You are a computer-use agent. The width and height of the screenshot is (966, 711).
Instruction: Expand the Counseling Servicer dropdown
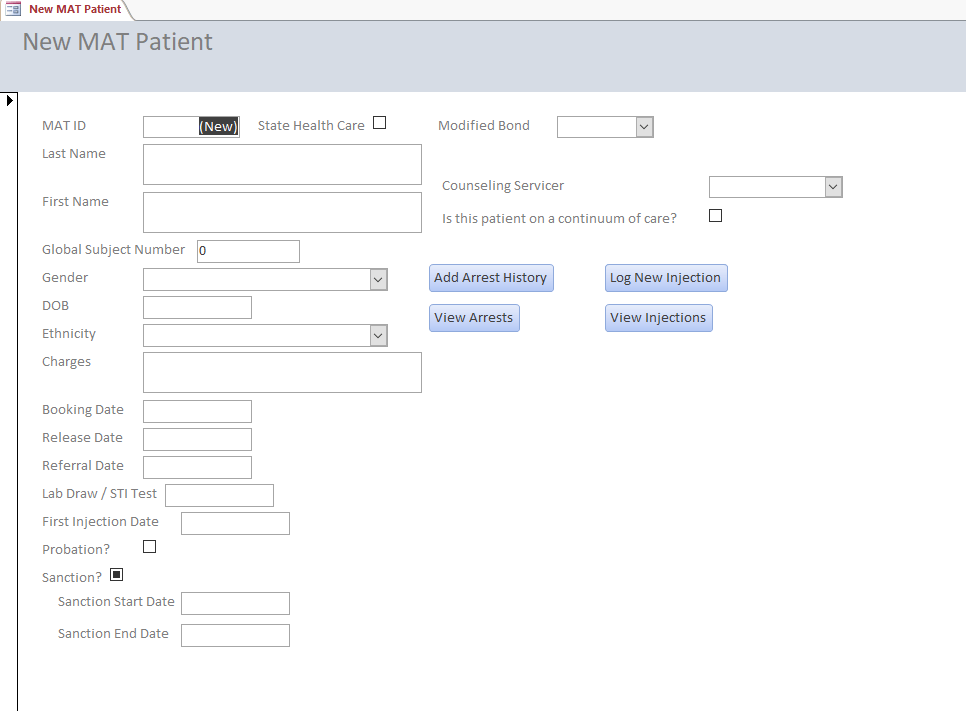tap(833, 187)
